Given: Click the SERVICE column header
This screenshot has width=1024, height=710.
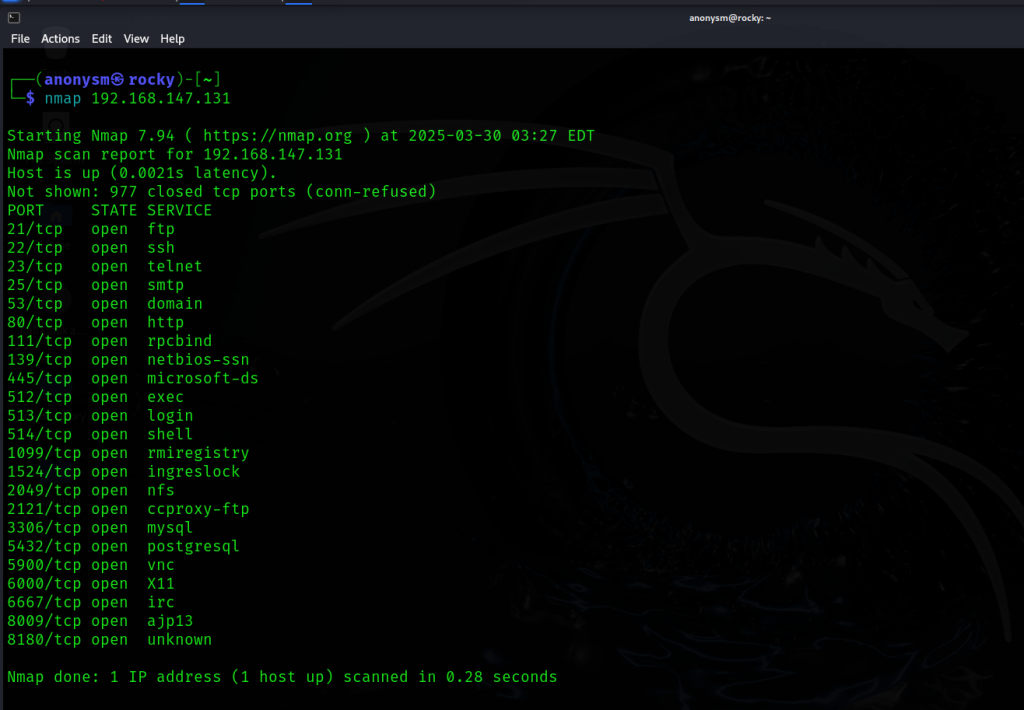Looking at the screenshot, I should [x=180, y=210].
